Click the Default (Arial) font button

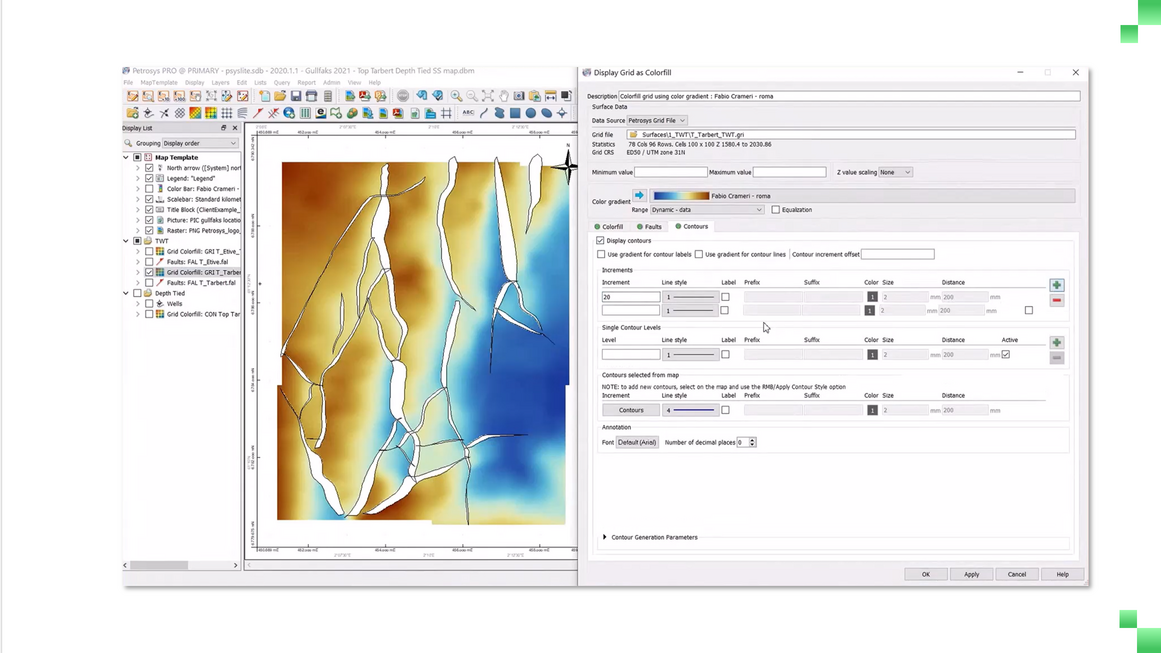click(637, 442)
